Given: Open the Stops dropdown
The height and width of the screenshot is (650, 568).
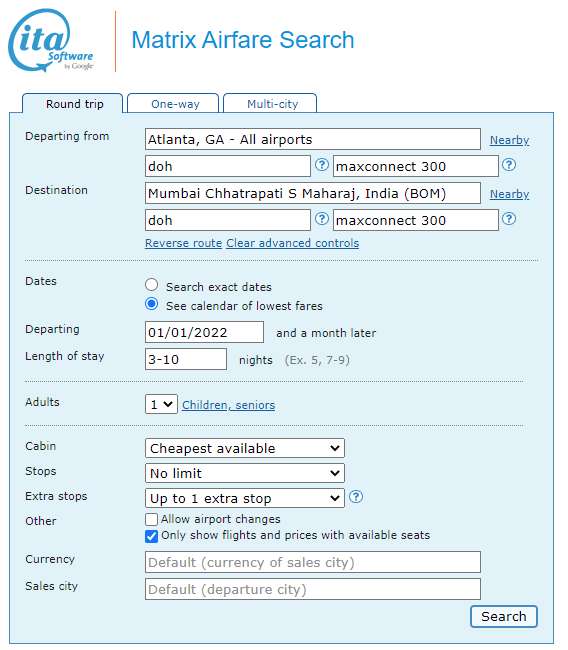Looking at the screenshot, I should [245, 473].
